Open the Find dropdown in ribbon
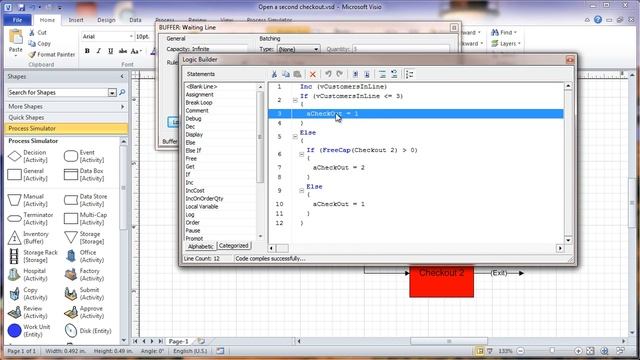 (504, 32)
